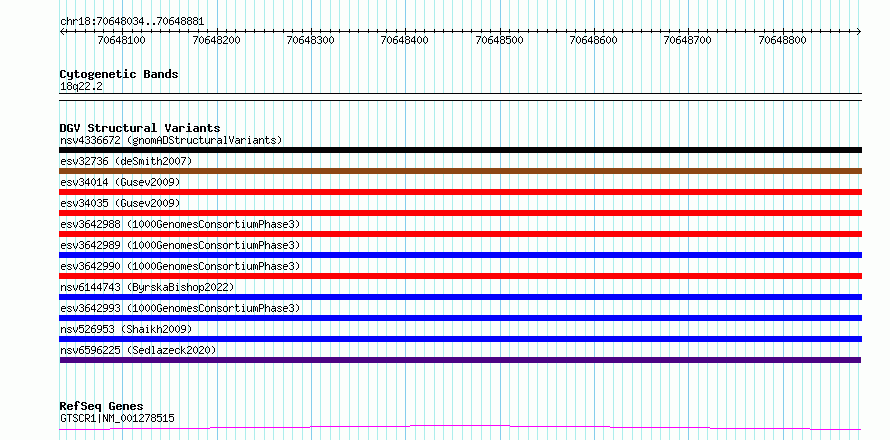Open the nsv6144743 (ByrskaBishop2022) label
Screen dimensions: 890x440
pos(147,287)
